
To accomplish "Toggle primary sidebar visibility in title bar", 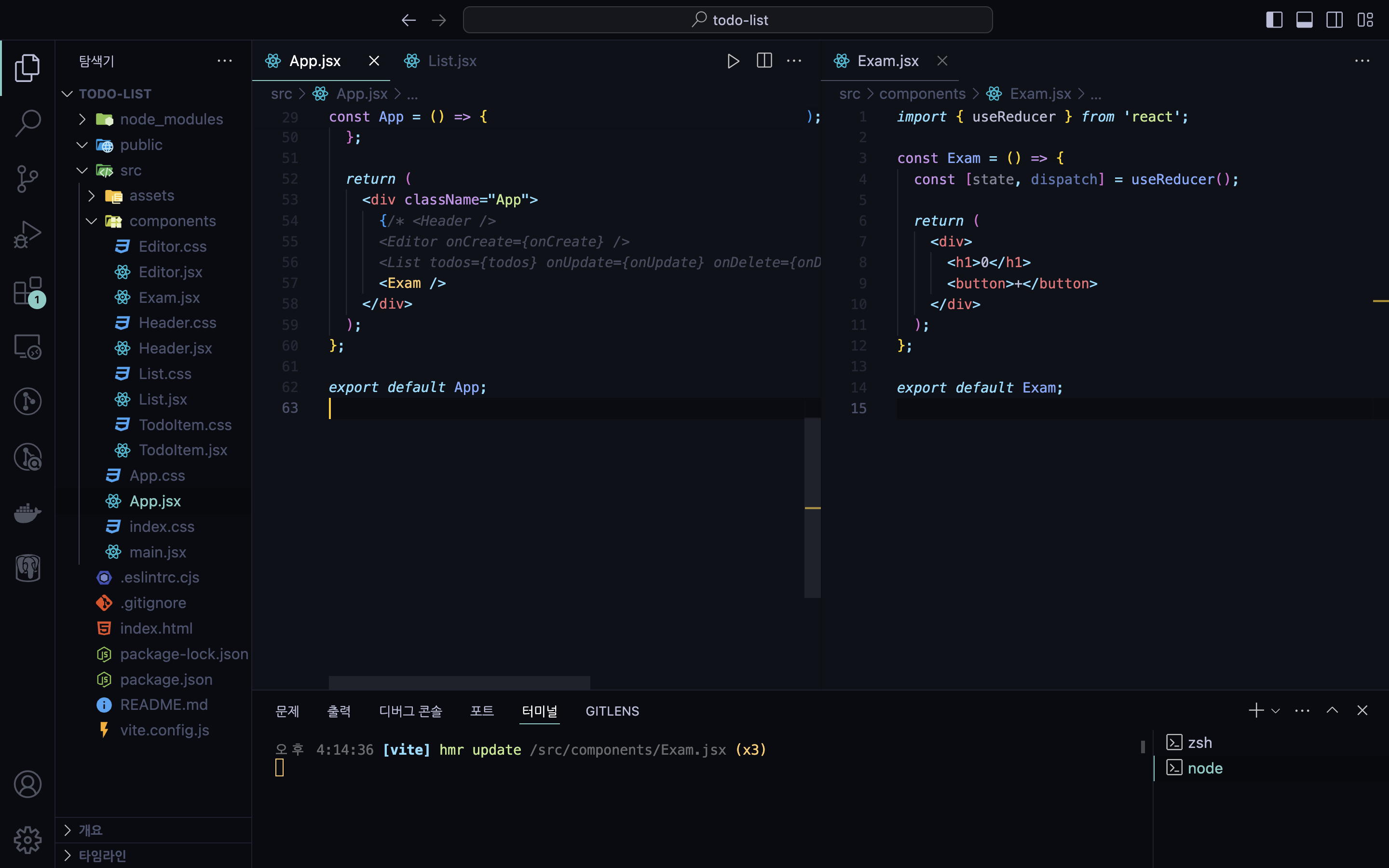I will pos(1274,20).
